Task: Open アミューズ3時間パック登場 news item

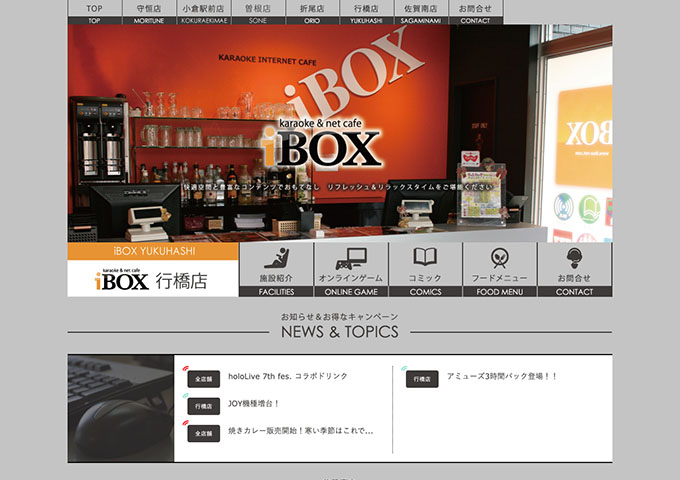Action: tap(502, 376)
